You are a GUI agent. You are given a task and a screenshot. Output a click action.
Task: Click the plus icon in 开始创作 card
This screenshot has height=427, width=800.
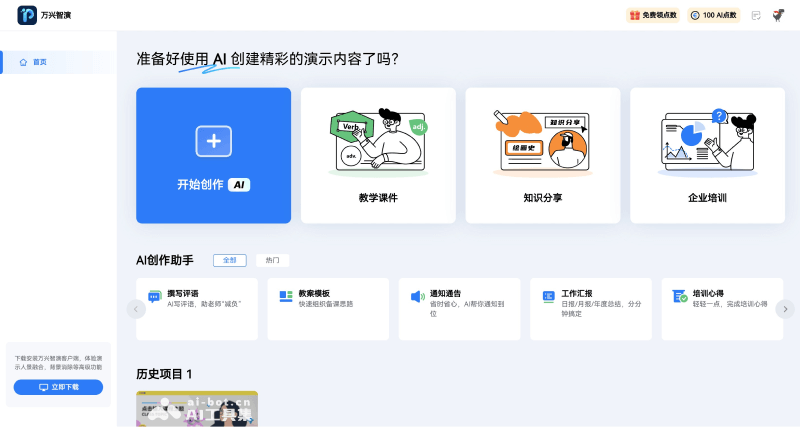coord(213,141)
